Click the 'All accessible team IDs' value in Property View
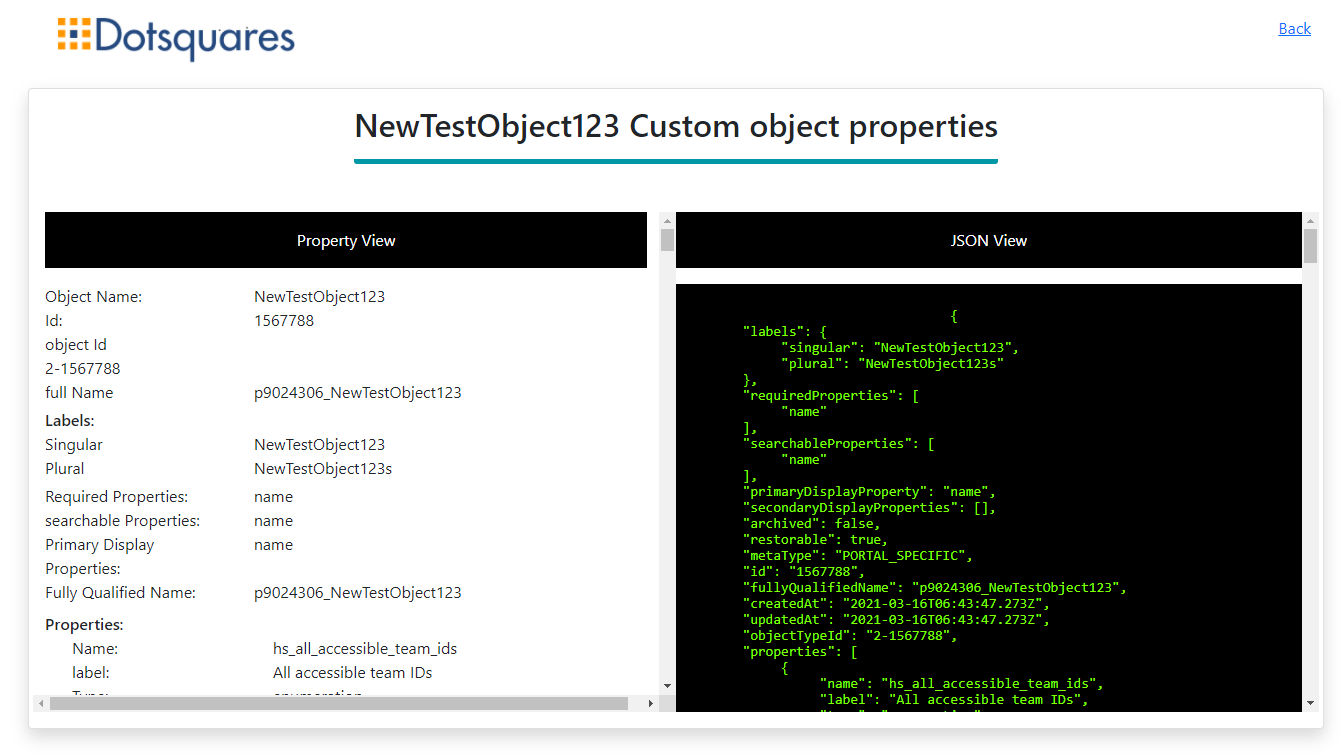Image resolution: width=1341 pixels, height=756 pixels. [353, 673]
